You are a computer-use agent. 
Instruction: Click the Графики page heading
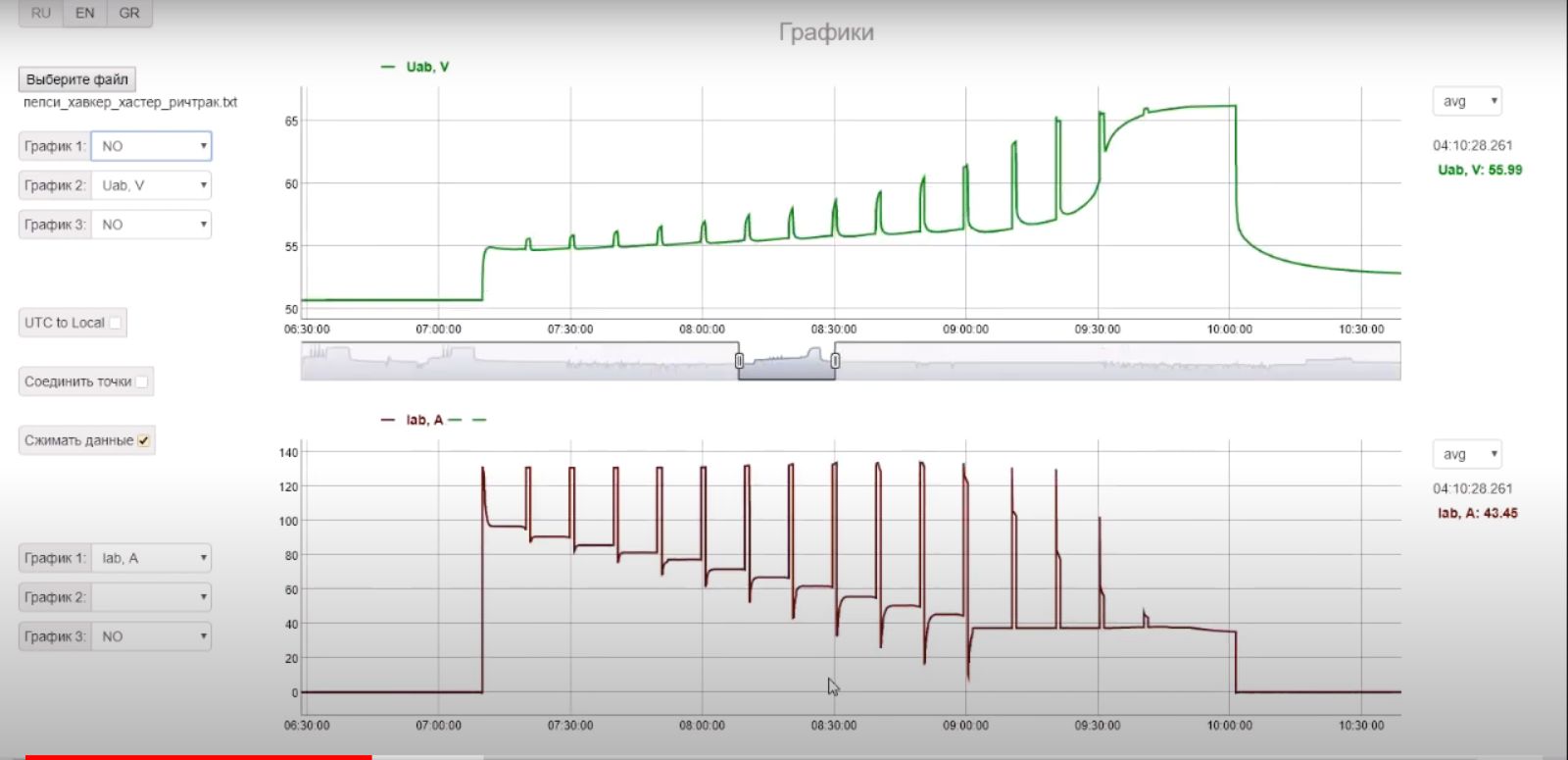click(826, 32)
